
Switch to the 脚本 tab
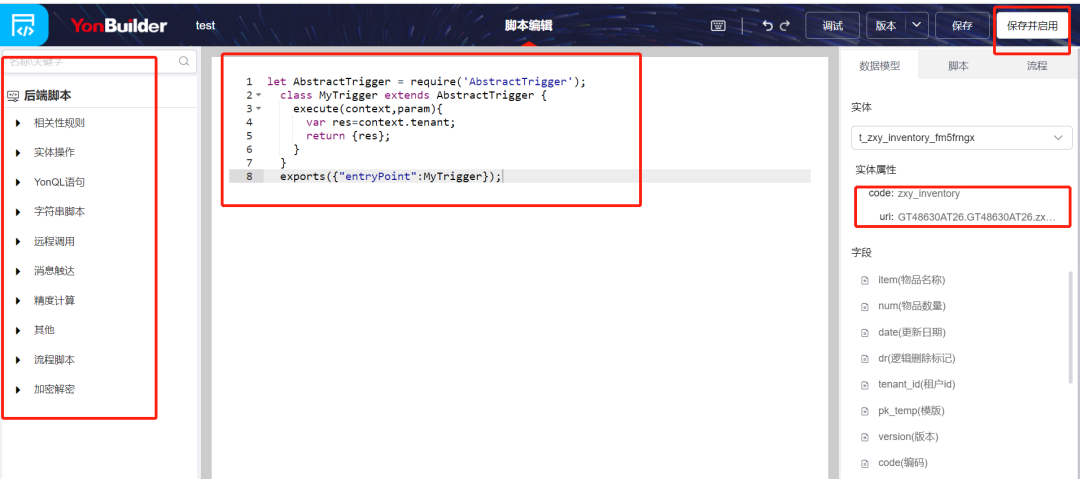tap(958, 66)
